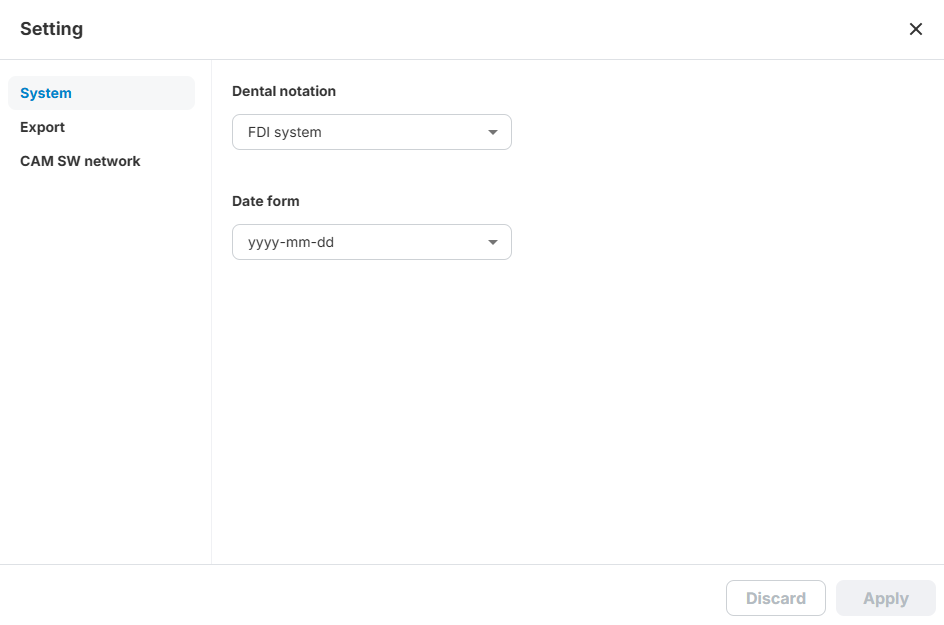Click the Export item under System
Screen dimensions: 944x625
(x=42, y=127)
